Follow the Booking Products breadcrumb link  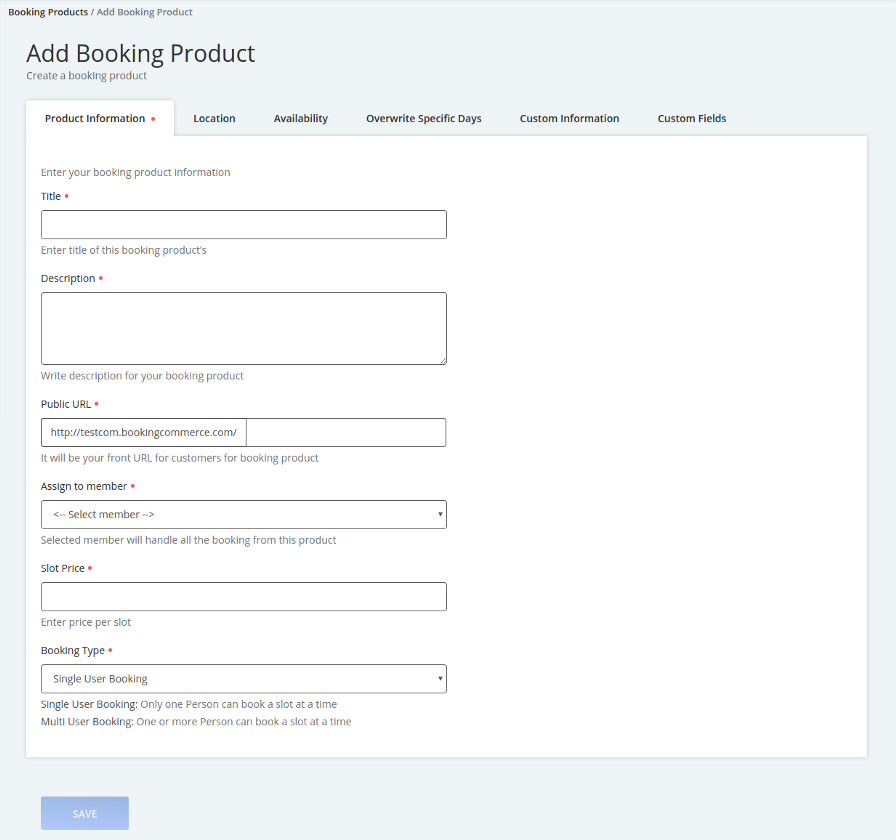tap(48, 12)
